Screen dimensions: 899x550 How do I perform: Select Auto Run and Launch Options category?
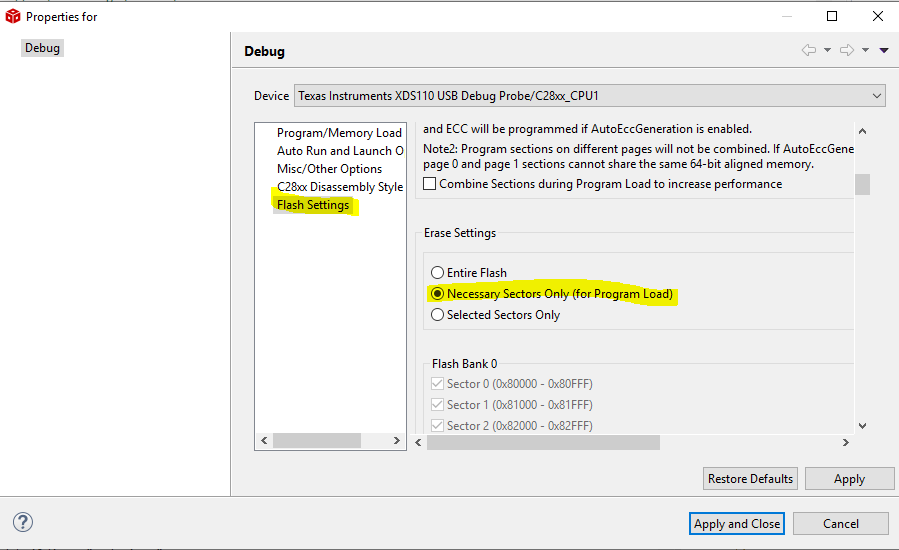340,150
